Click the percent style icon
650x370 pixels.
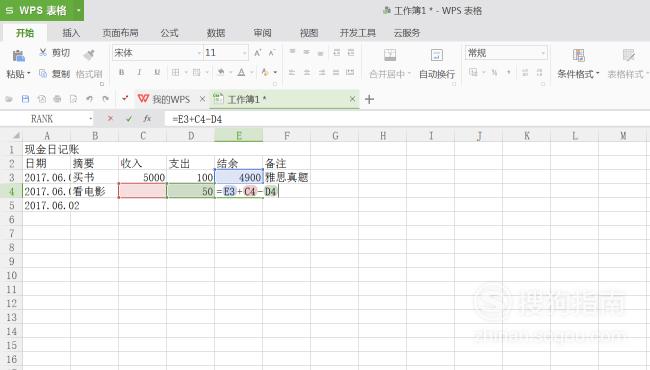tap(494, 73)
